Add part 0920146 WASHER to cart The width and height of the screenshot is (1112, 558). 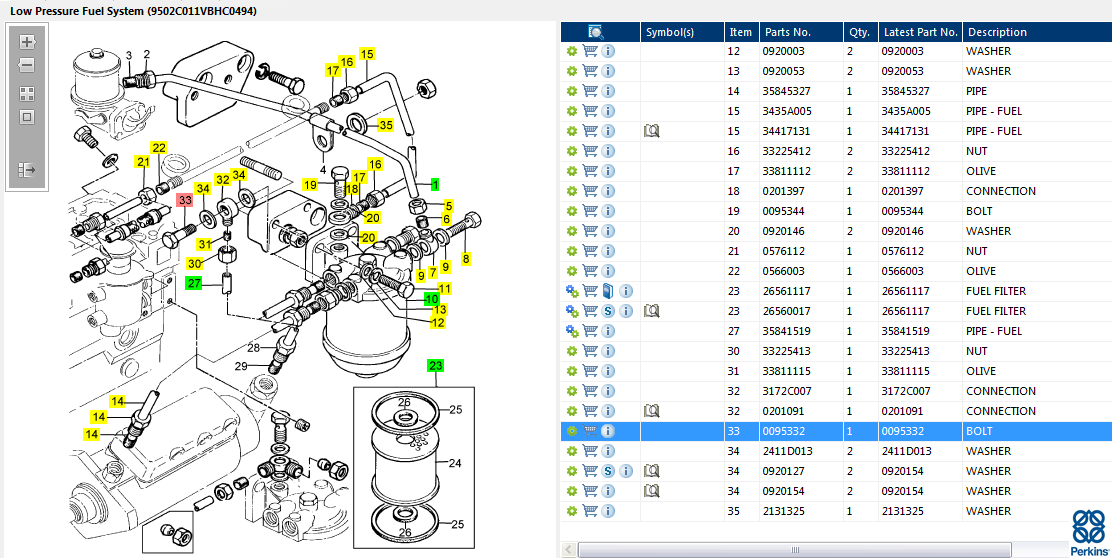(589, 230)
